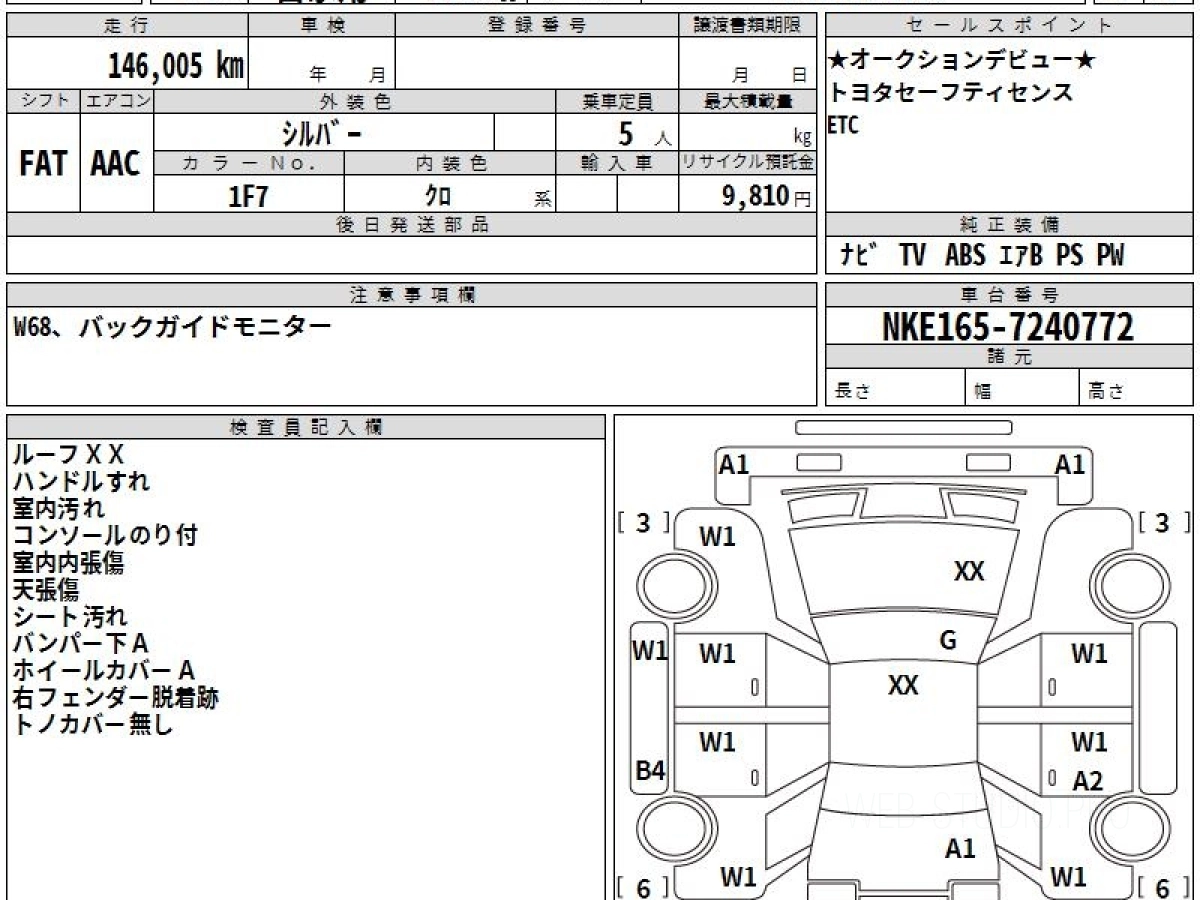
Task: Click the エアB equipment entry
Action: [x=1021, y=256]
